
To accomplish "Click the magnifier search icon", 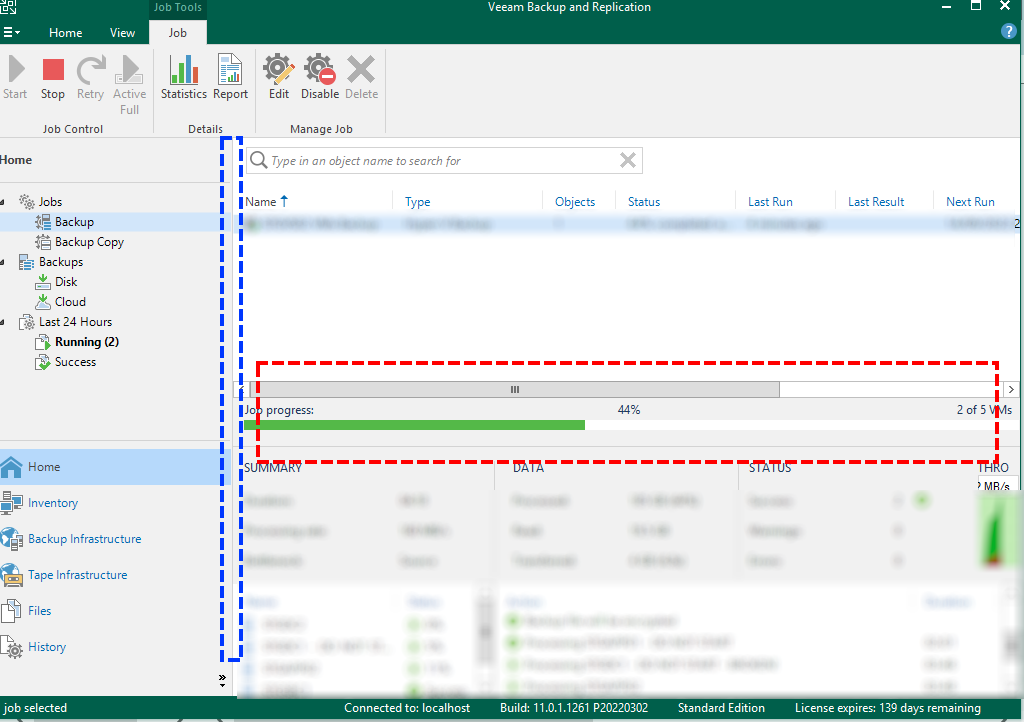I will coord(259,161).
